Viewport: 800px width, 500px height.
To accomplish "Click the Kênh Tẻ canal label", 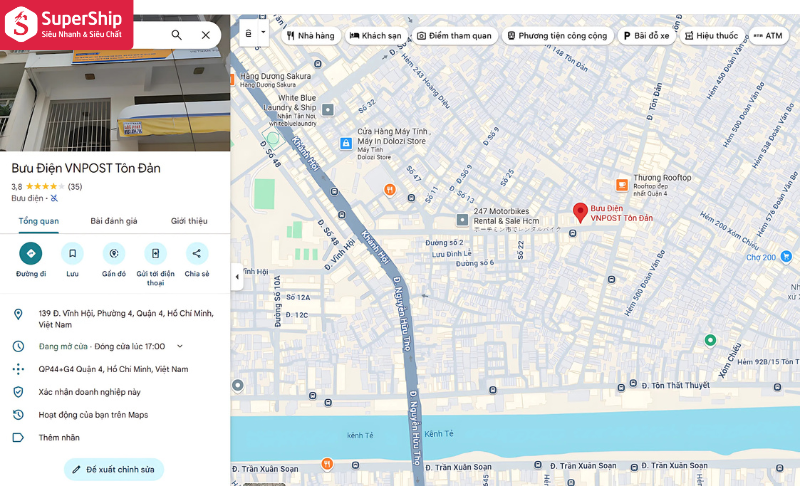I will [439, 434].
